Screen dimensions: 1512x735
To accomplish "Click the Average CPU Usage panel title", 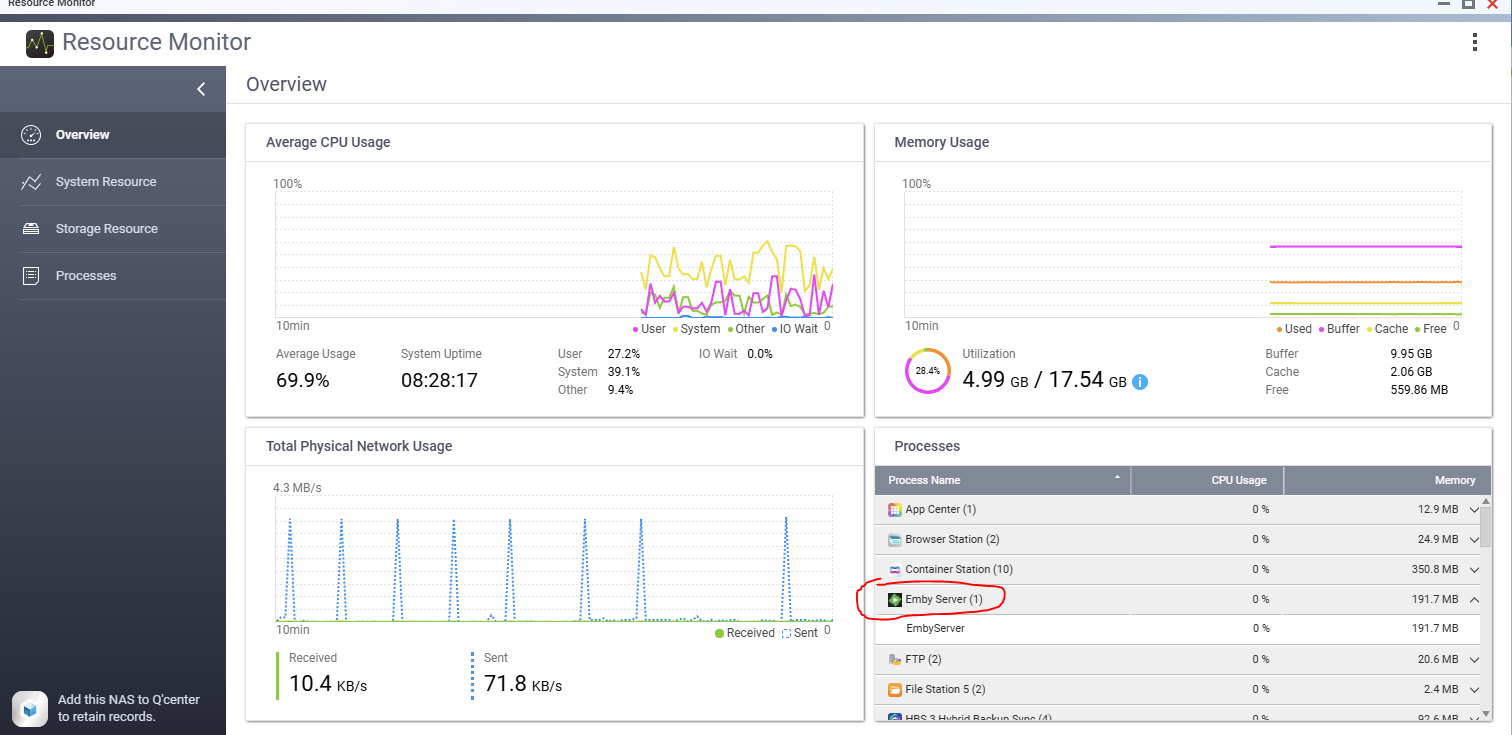I will pyautogui.click(x=328, y=142).
